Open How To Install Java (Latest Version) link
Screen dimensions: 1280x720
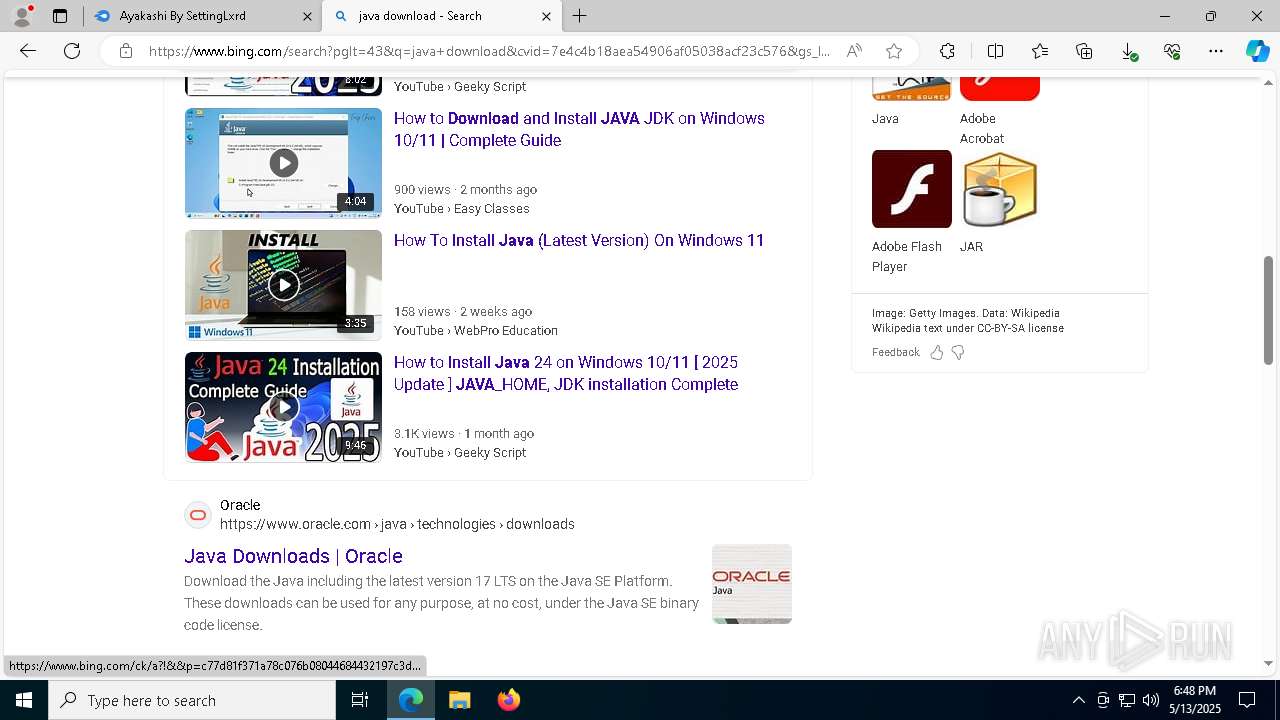tap(579, 240)
